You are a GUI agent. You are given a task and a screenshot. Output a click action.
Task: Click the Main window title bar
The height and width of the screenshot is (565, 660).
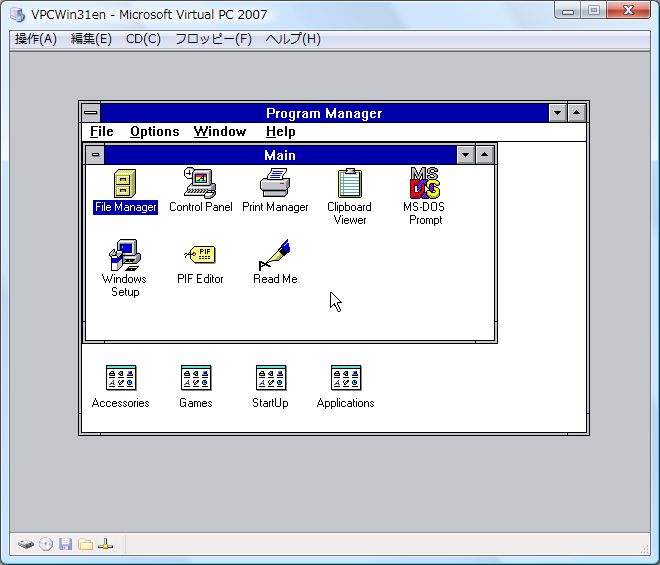click(x=280, y=155)
